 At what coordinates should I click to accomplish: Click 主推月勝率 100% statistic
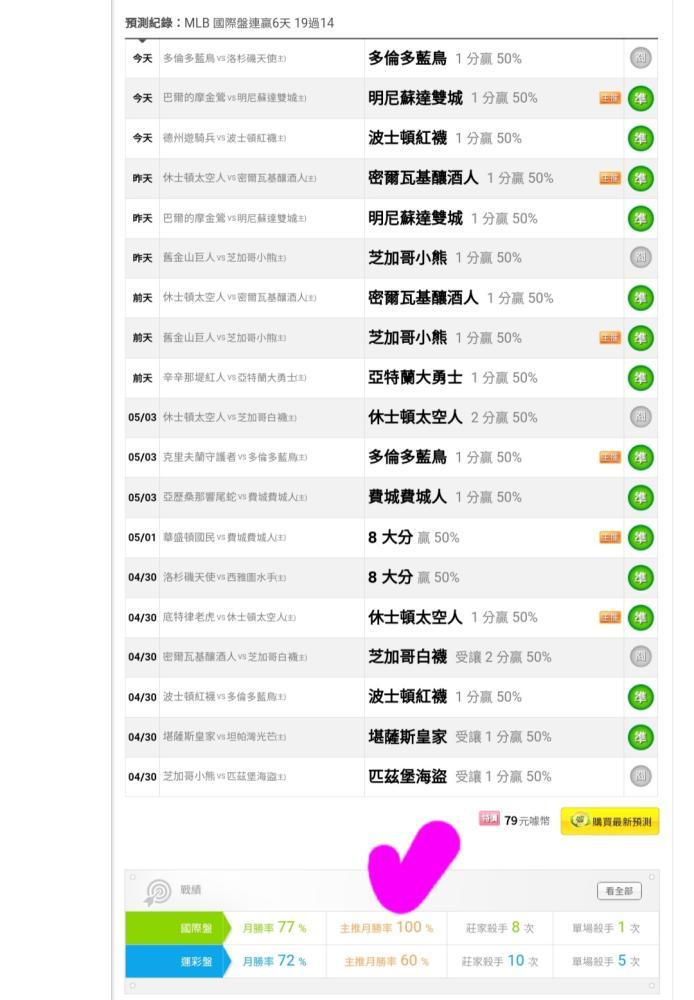pos(387,928)
